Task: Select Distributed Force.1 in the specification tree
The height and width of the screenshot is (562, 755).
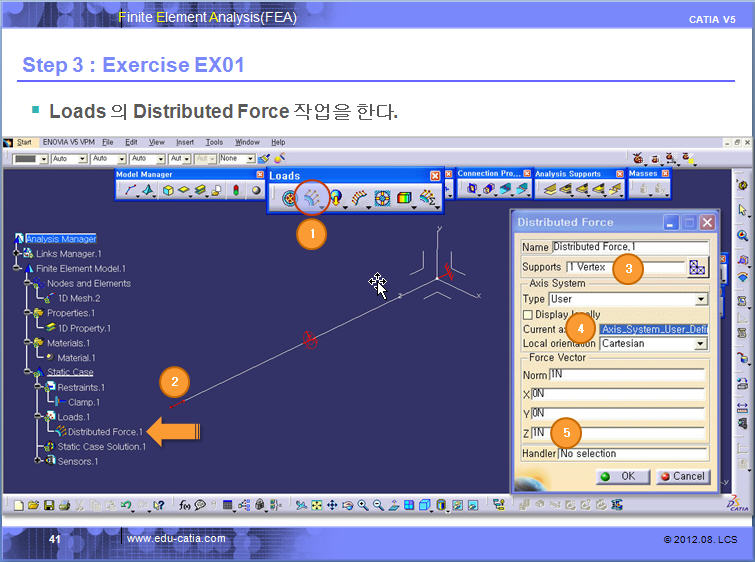Action: pyautogui.click(x=105, y=432)
